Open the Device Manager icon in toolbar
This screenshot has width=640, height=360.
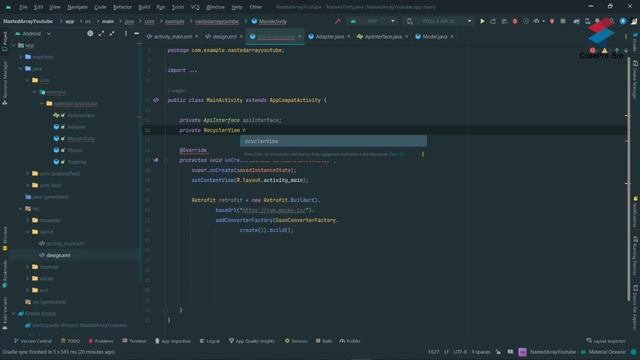point(587,21)
